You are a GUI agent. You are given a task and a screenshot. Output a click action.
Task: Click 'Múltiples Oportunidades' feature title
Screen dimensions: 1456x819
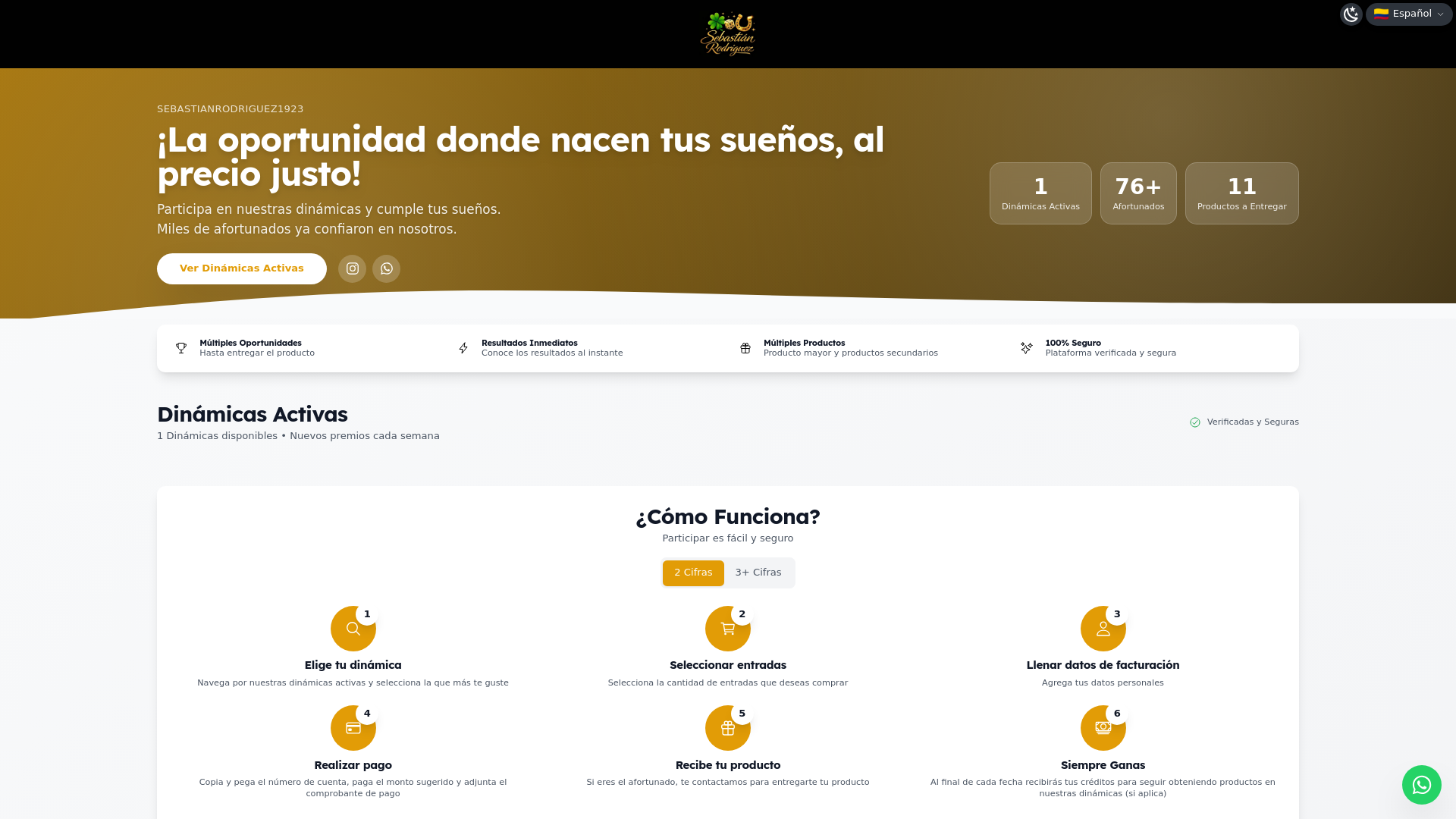tap(251, 344)
